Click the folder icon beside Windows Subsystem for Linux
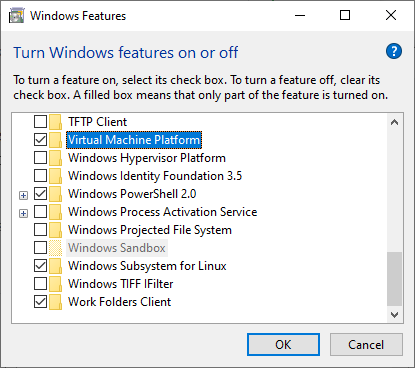 [x=55, y=266]
